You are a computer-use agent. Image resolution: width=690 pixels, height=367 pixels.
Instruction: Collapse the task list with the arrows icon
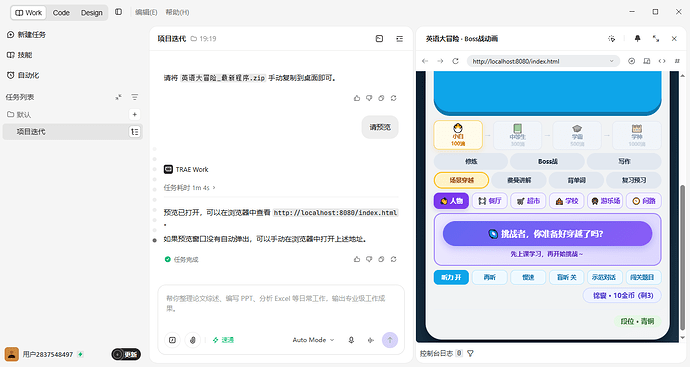tap(118, 97)
